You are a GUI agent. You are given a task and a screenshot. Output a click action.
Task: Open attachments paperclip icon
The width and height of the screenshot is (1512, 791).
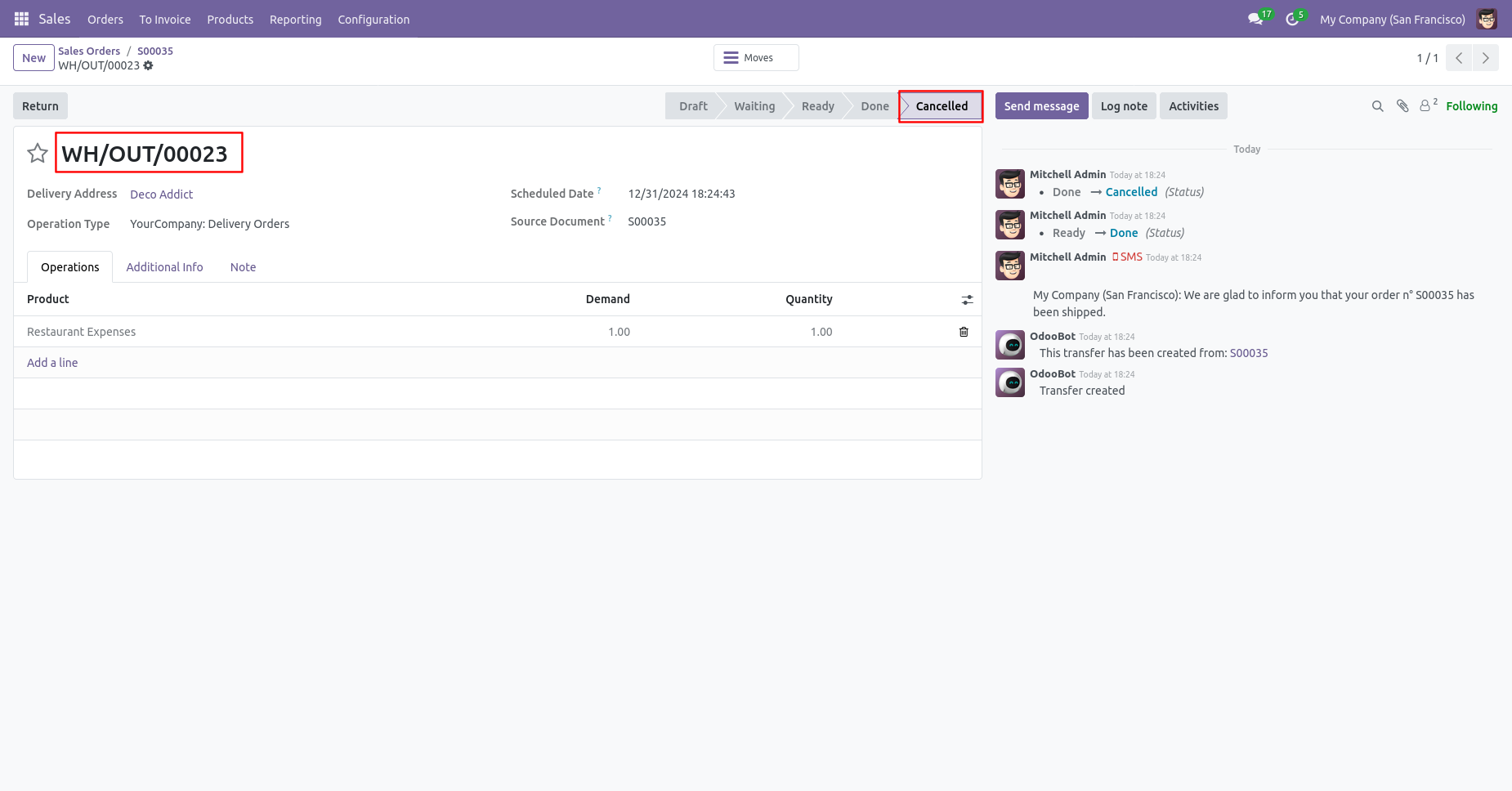1402,106
